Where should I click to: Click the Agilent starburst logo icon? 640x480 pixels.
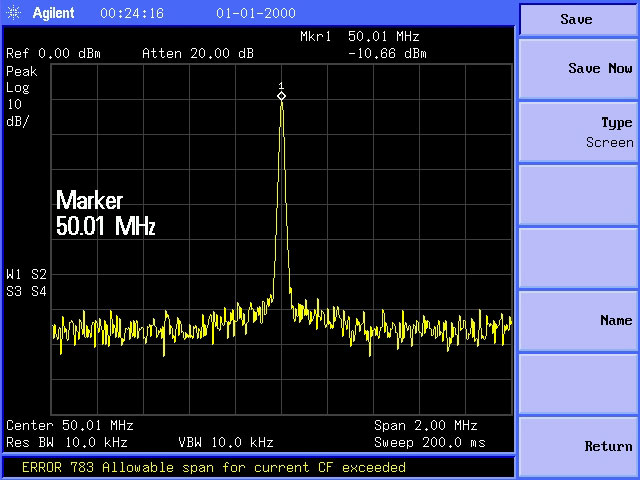pyautogui.click(x=13, y=13)
